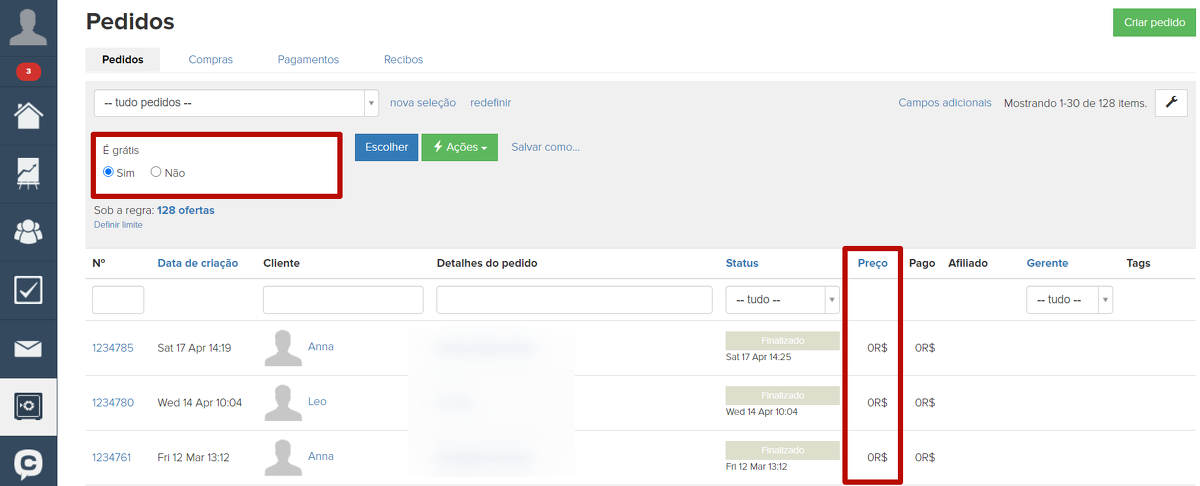Image resolution: width=1200 pixels, height=486 pixels.
Task: Open the sales safe icon
Action: coord(28,406)
